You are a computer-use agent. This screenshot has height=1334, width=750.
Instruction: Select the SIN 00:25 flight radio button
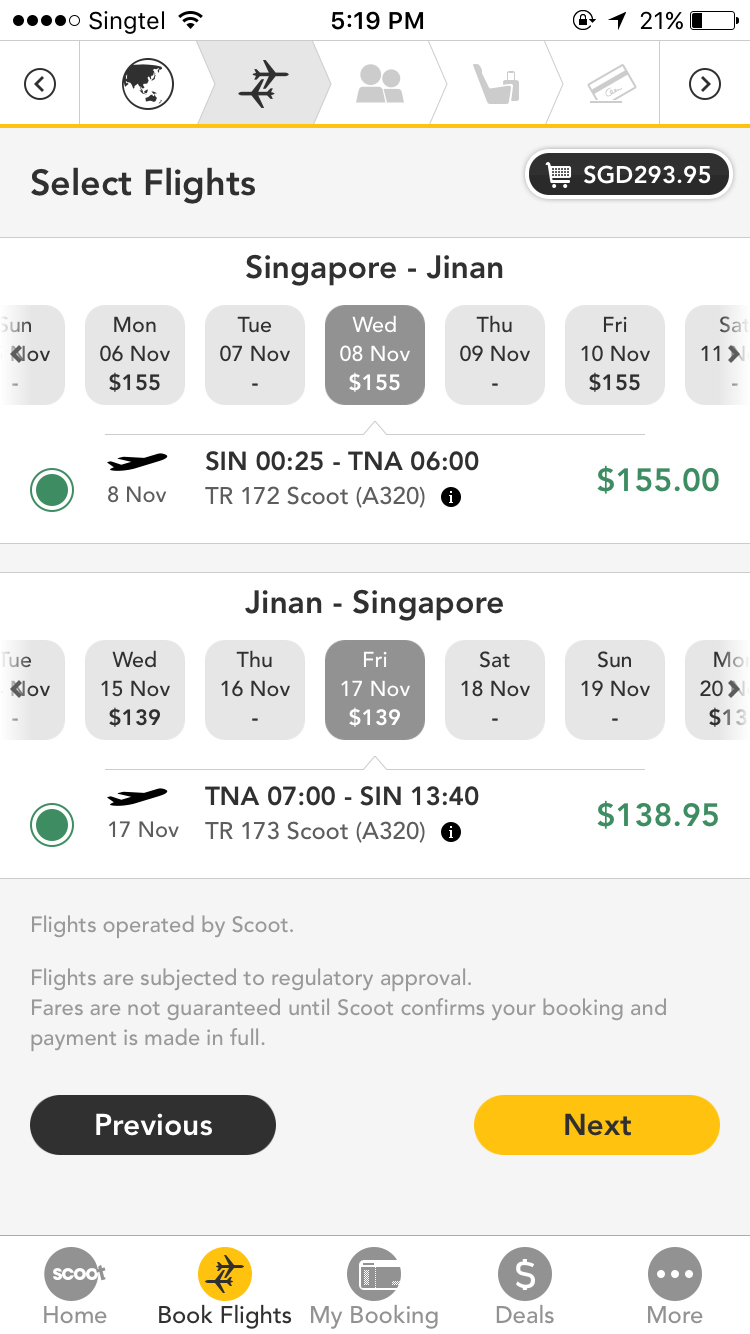click(x=52, y=490)
